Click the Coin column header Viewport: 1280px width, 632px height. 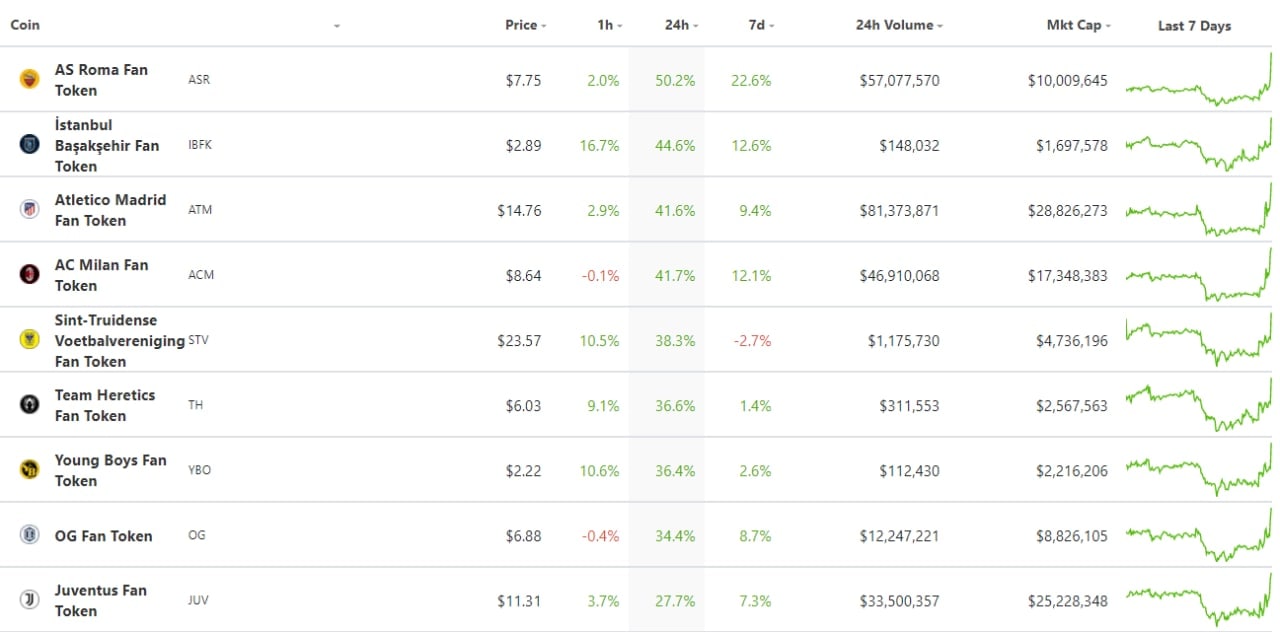(25, 25)
